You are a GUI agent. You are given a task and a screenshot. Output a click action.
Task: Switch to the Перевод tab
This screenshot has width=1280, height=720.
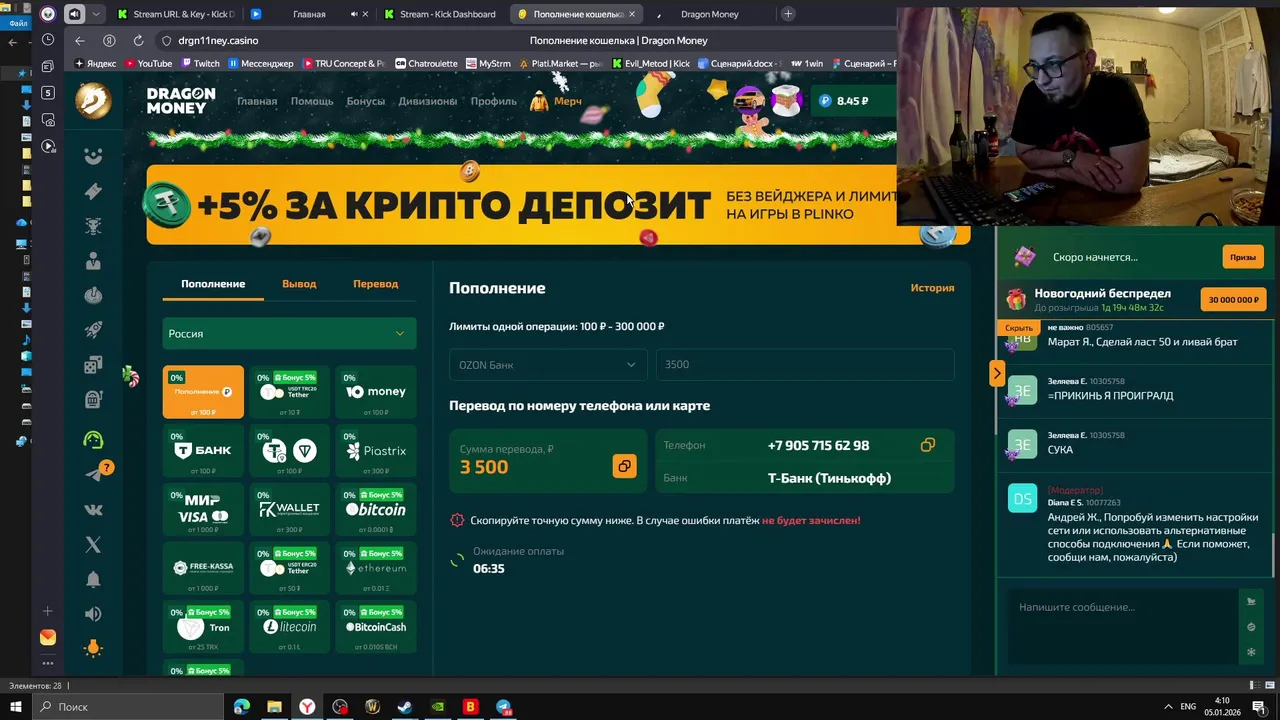[x=375, y=284]
